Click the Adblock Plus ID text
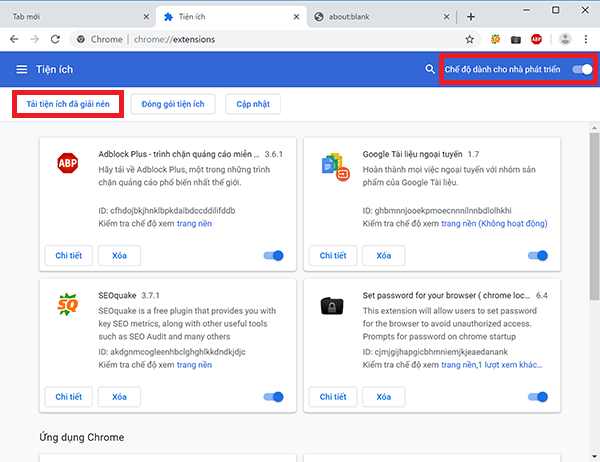Viewport: 600px width, 462px height. coord(167,211)
